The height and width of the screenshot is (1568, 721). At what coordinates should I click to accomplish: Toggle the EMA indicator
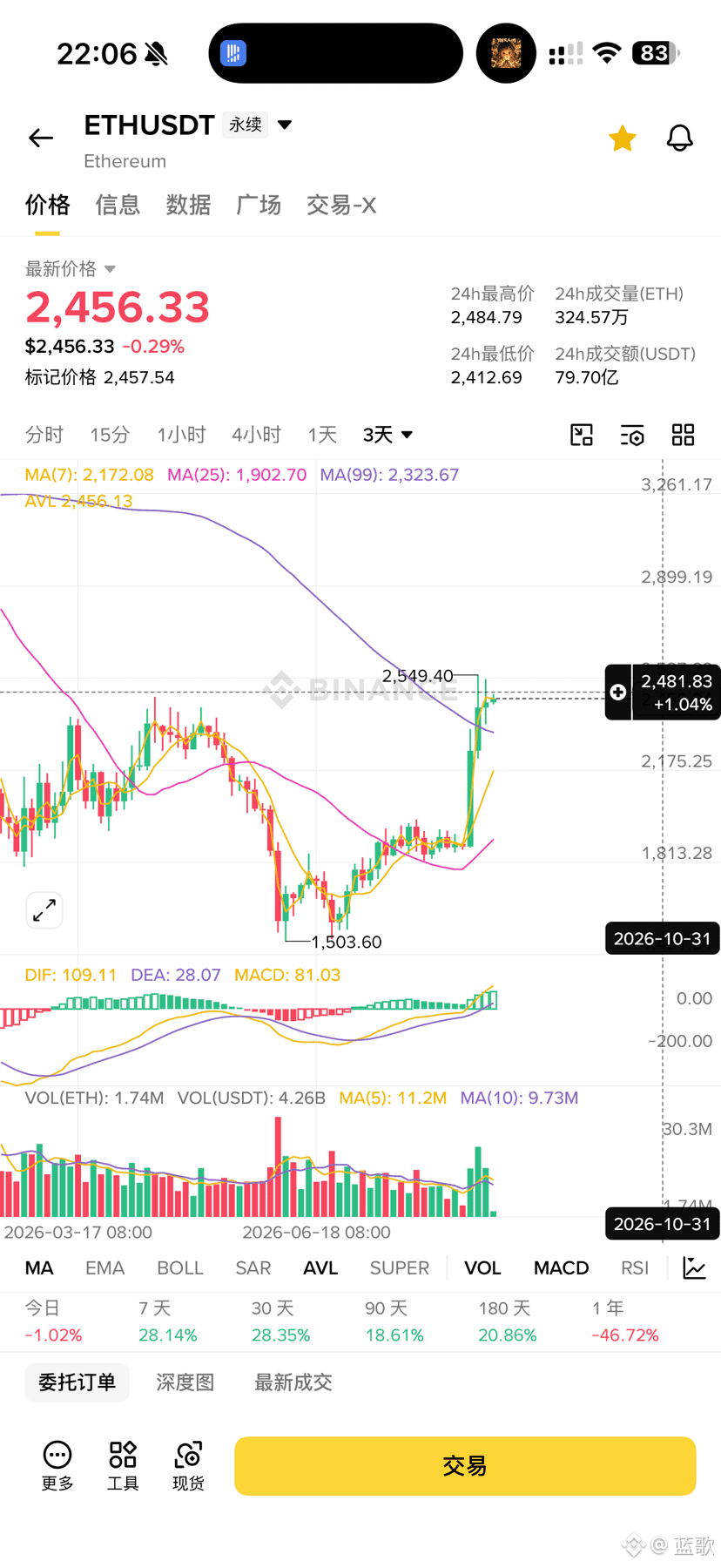(x=104, y=1267)
